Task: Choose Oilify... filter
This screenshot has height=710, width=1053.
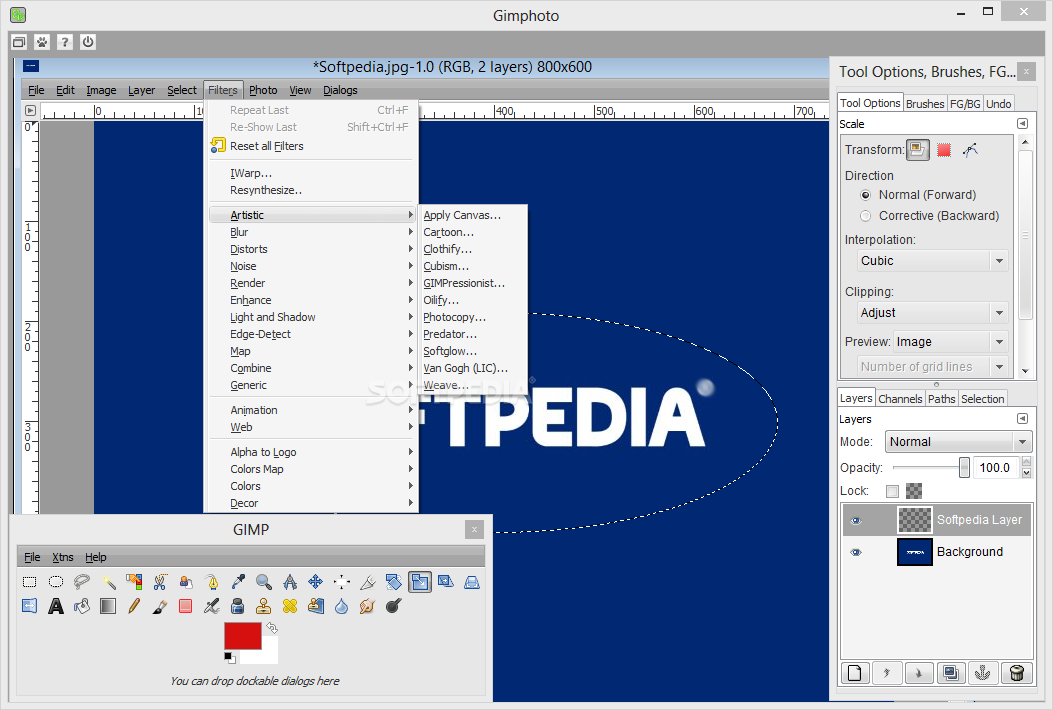Action: (473, 300)
